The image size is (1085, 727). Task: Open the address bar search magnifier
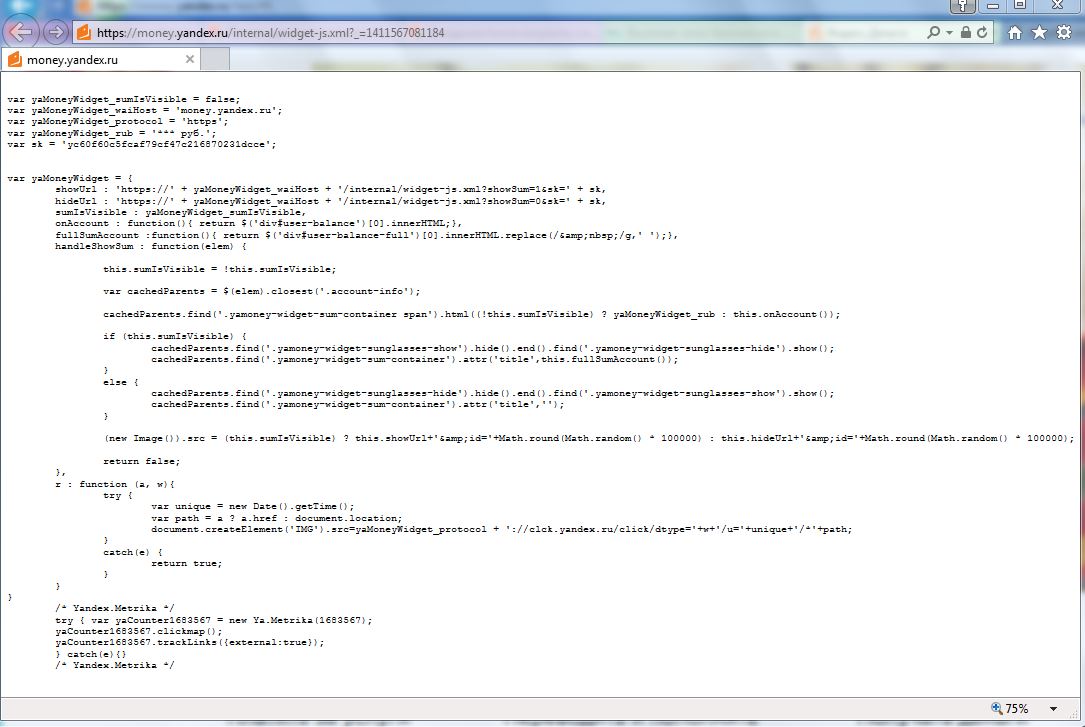(933, 33)
